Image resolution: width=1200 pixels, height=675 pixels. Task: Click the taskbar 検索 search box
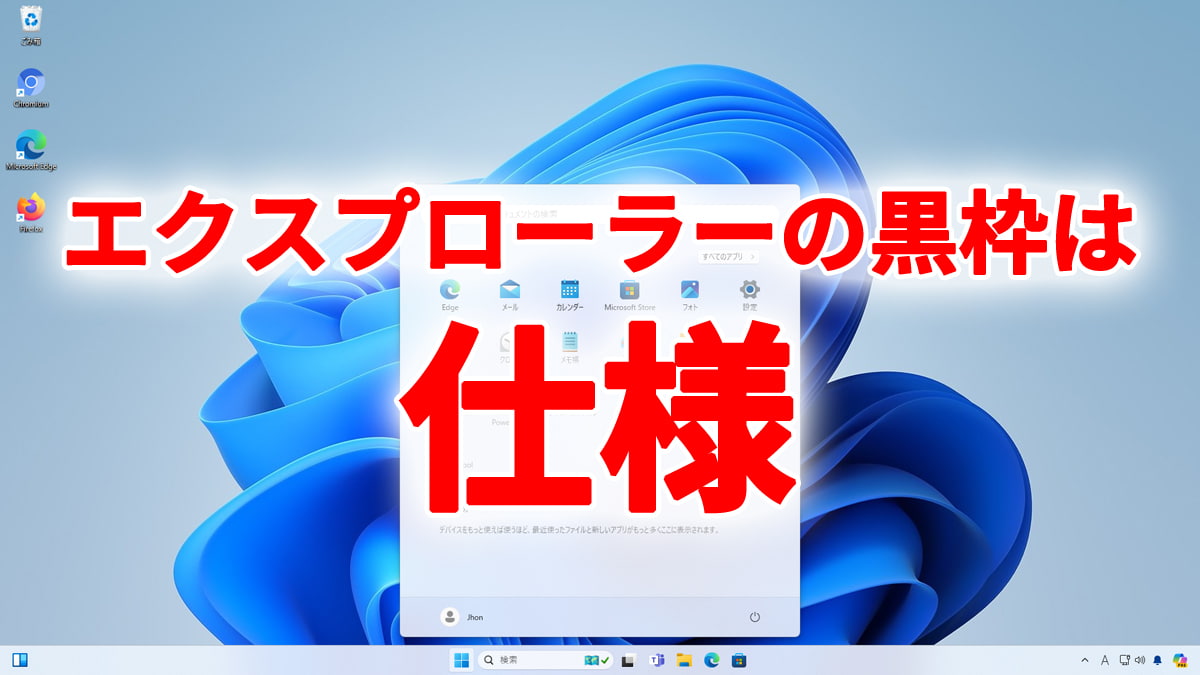coord(545,660)
